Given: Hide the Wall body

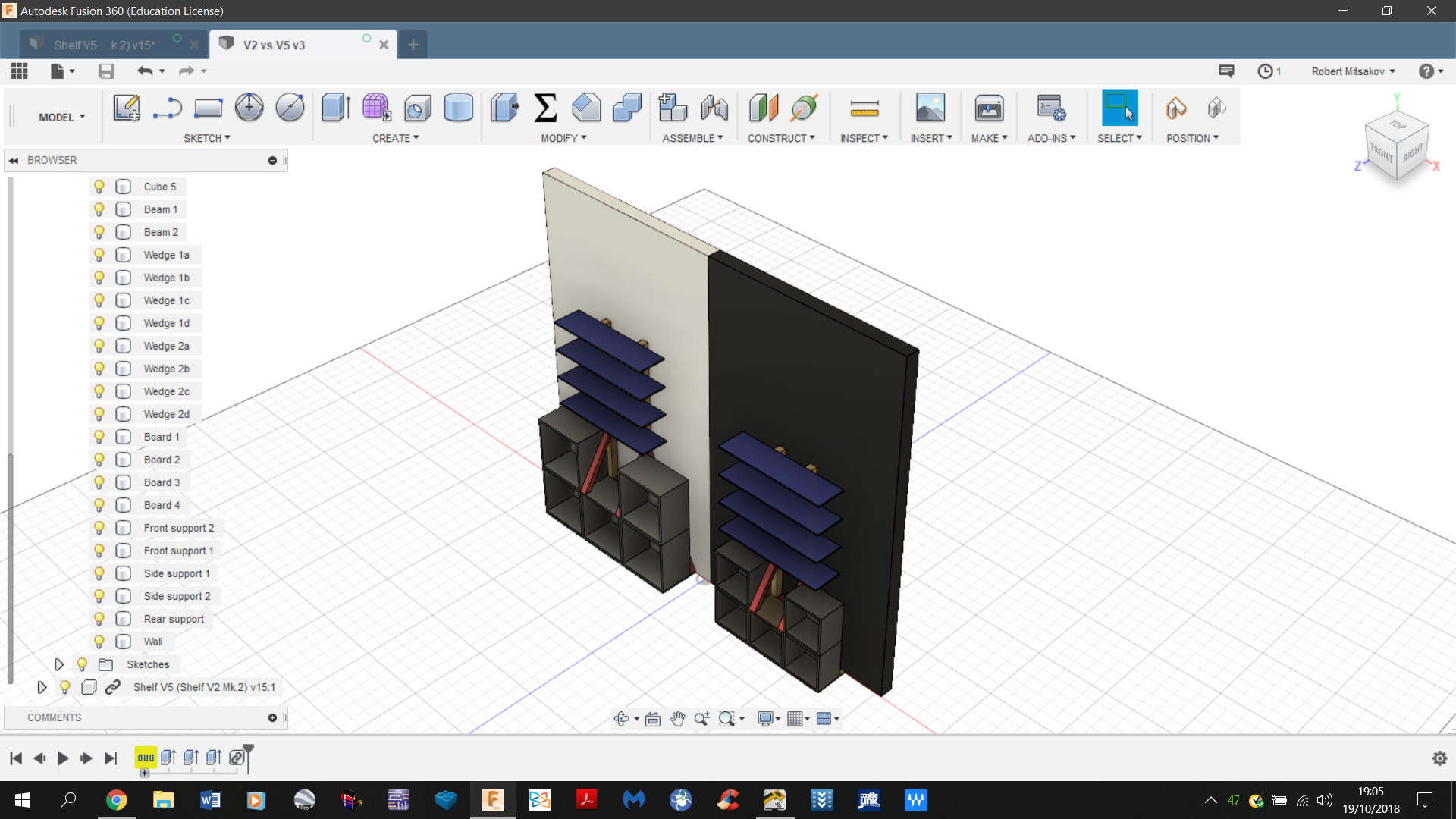Looking at the screenshot, I should click(99, 642).
